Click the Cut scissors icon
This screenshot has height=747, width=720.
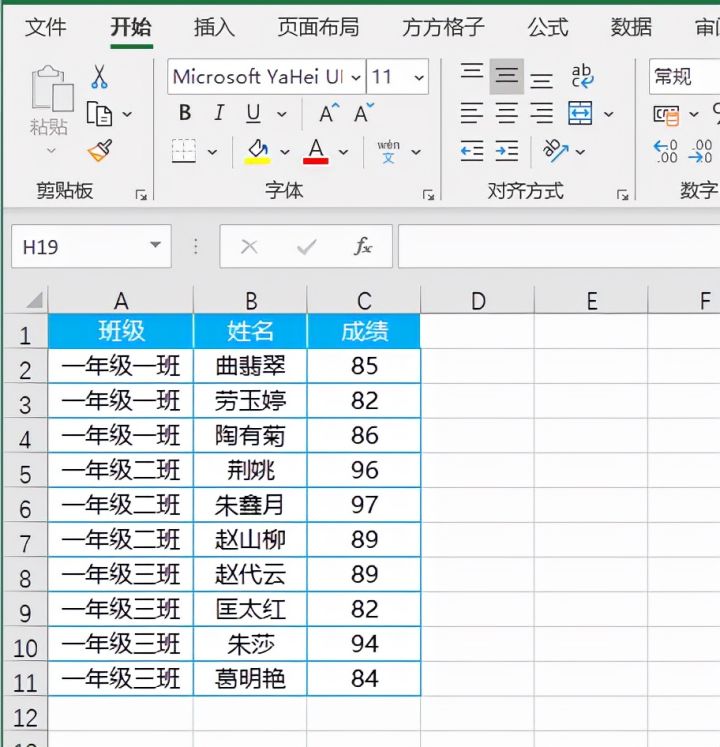[x=99, y=77]
